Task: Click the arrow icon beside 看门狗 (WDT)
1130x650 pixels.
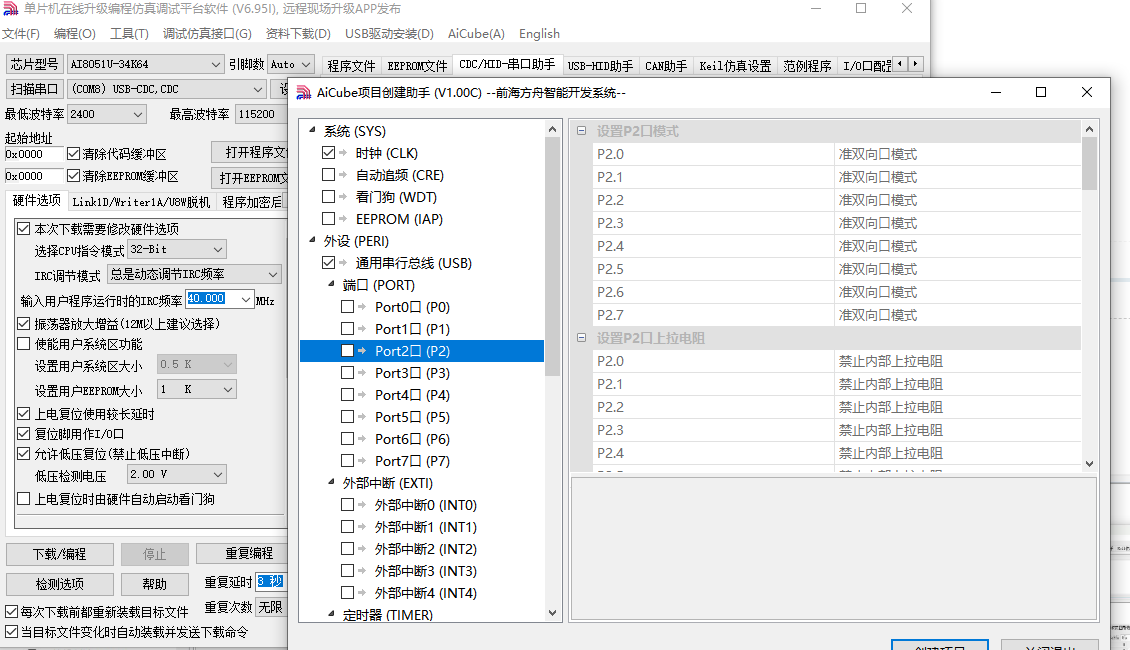Action: [x=343, y=197]
